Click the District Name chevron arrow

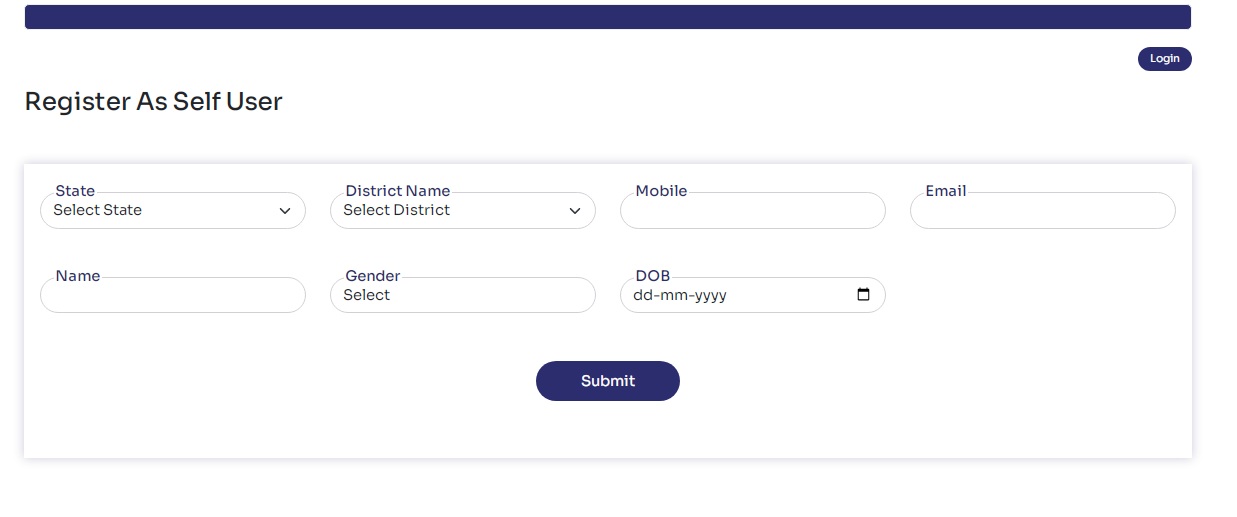[575, 211]
